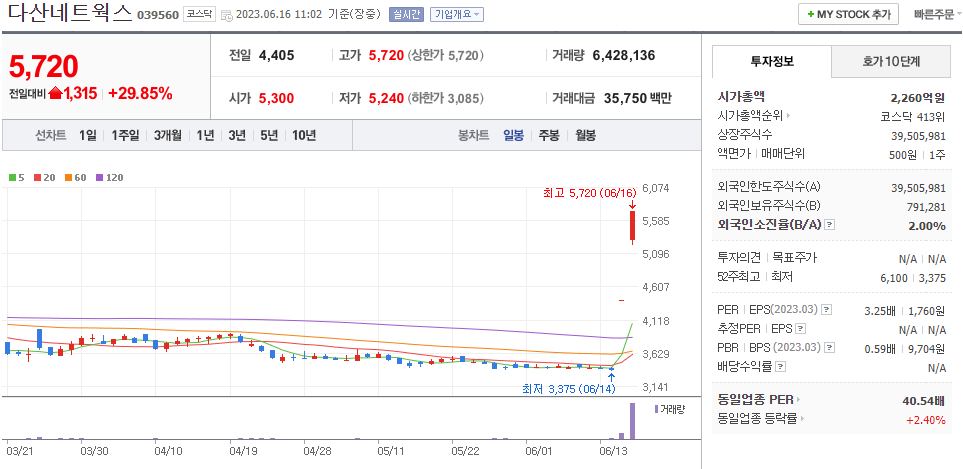963x469 pixels.
Task: Click help icon next to PBR BPS (2023.03)
Action: click(830, 347)
